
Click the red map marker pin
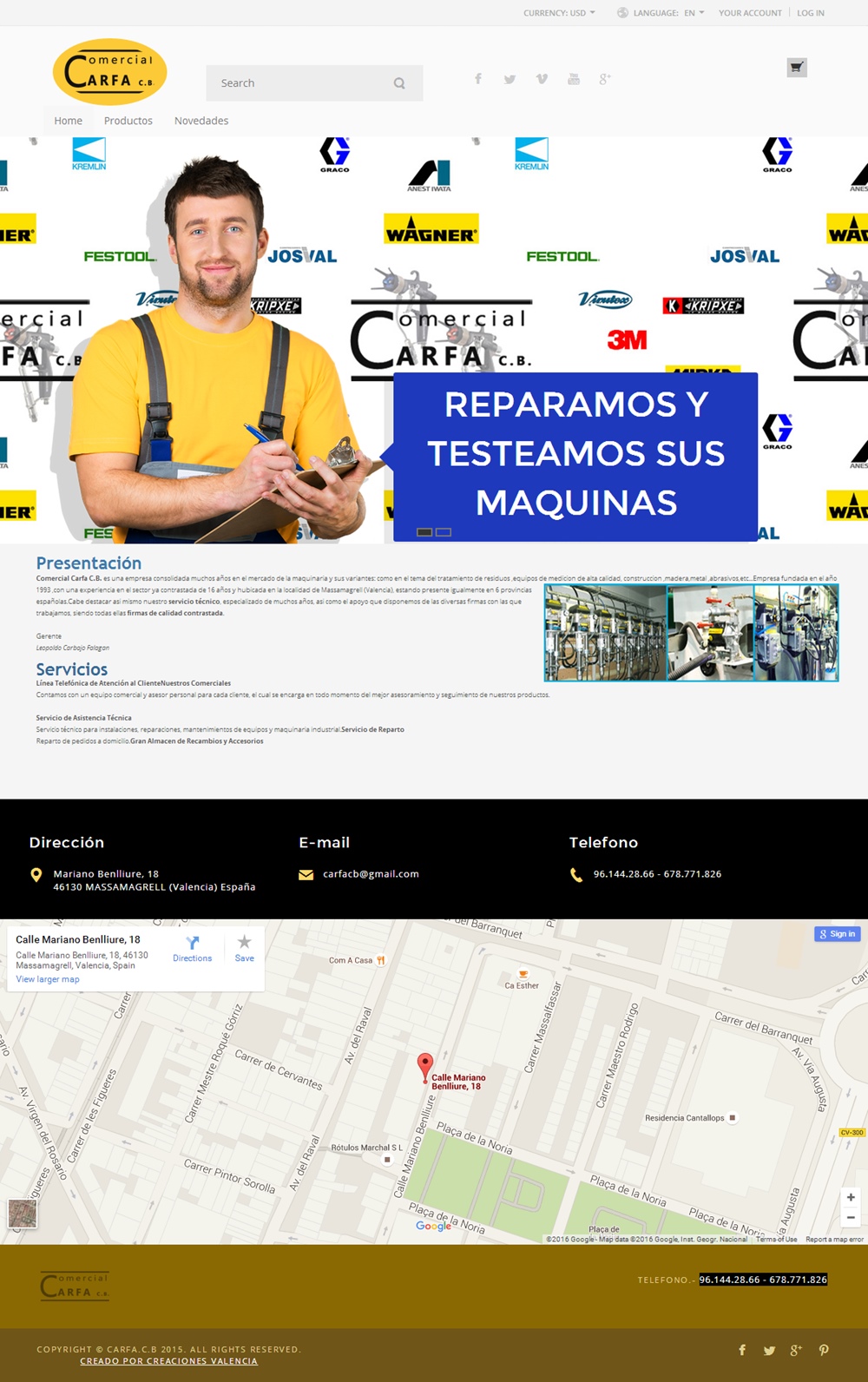pyautogui.click(x=425, y=1067)
